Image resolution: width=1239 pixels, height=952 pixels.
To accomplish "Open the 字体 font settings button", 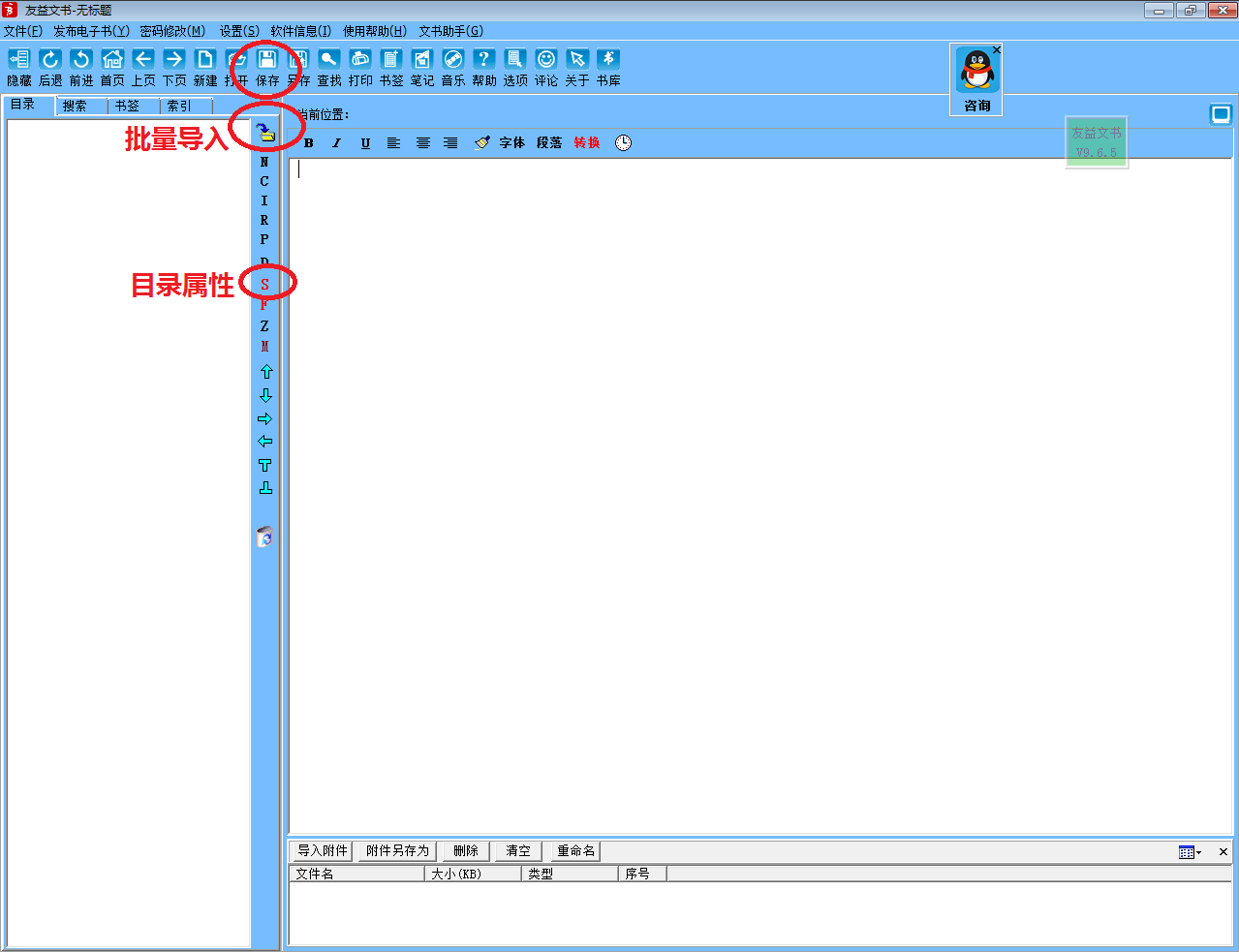I will click(x=512, y=143).
